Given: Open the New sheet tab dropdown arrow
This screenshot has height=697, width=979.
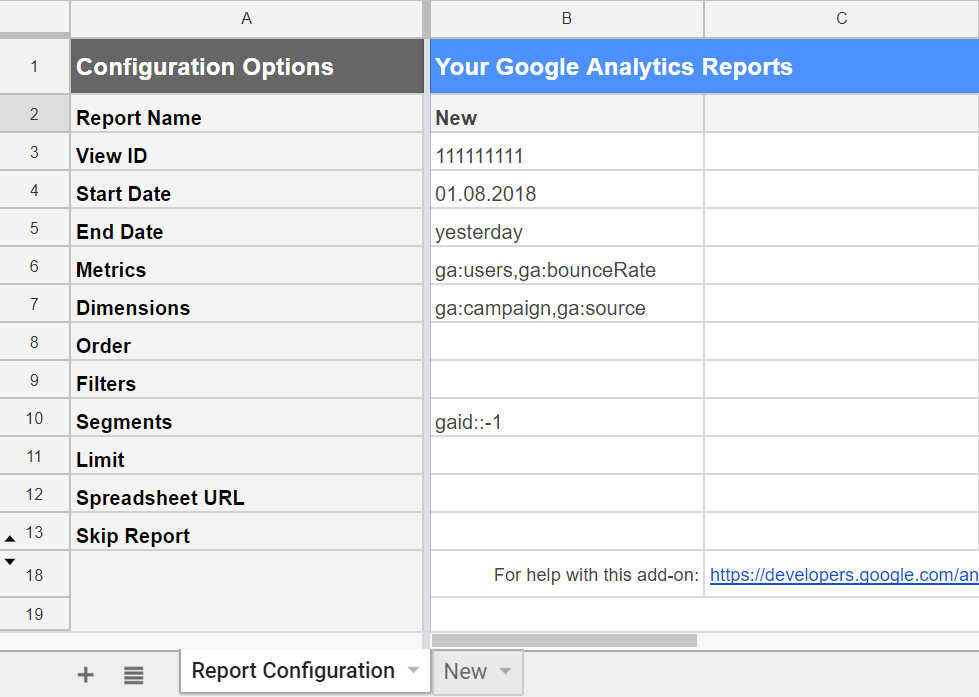Looking at the screenshot, I should [505, 671].
